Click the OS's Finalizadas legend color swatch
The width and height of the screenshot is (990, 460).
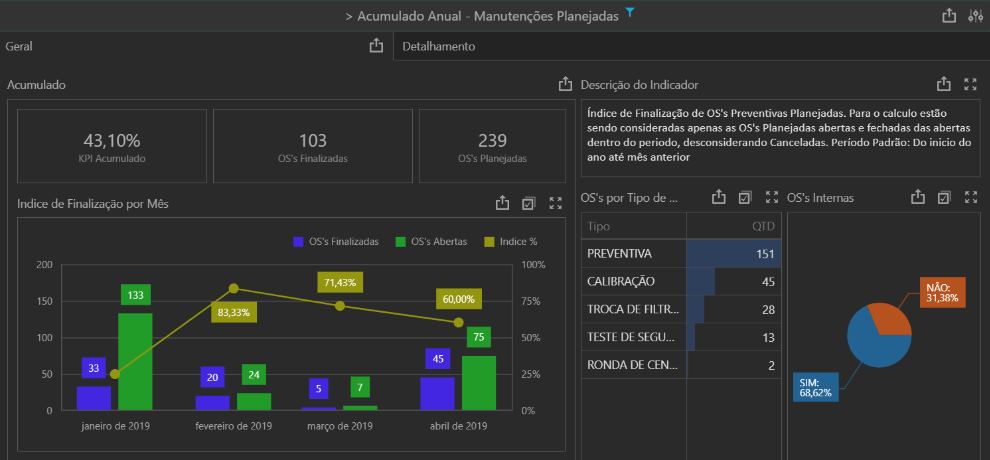click(298, 241)
